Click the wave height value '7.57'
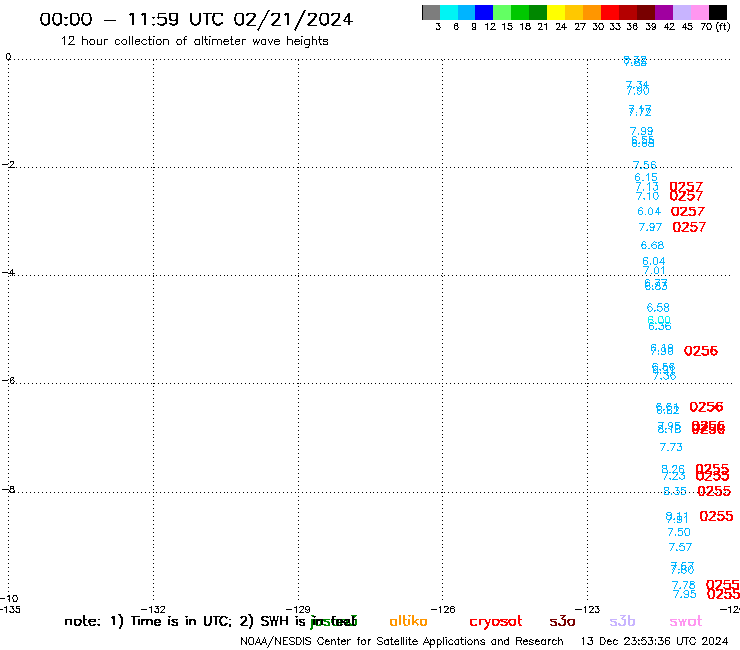Image resolution: width=740 pixels, height=650 pixels. click(x=681, y=547)
